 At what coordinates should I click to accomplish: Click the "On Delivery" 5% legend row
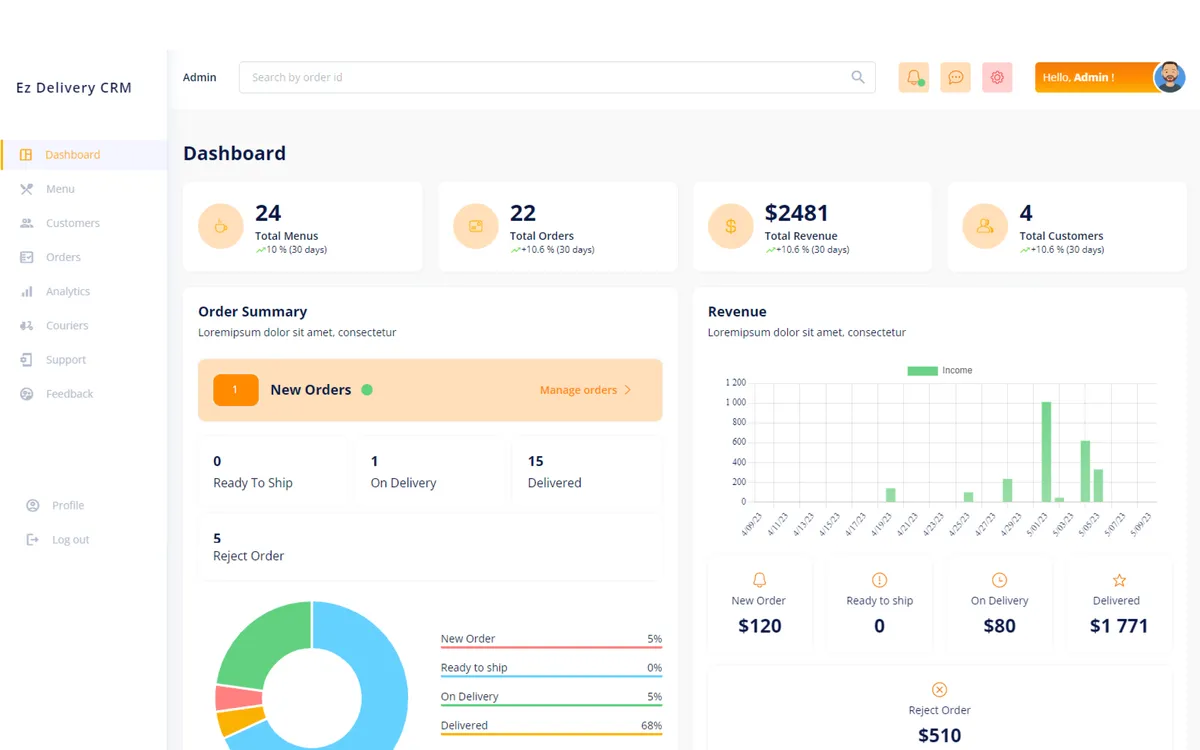pyautogui.click(x=551, y=698)
